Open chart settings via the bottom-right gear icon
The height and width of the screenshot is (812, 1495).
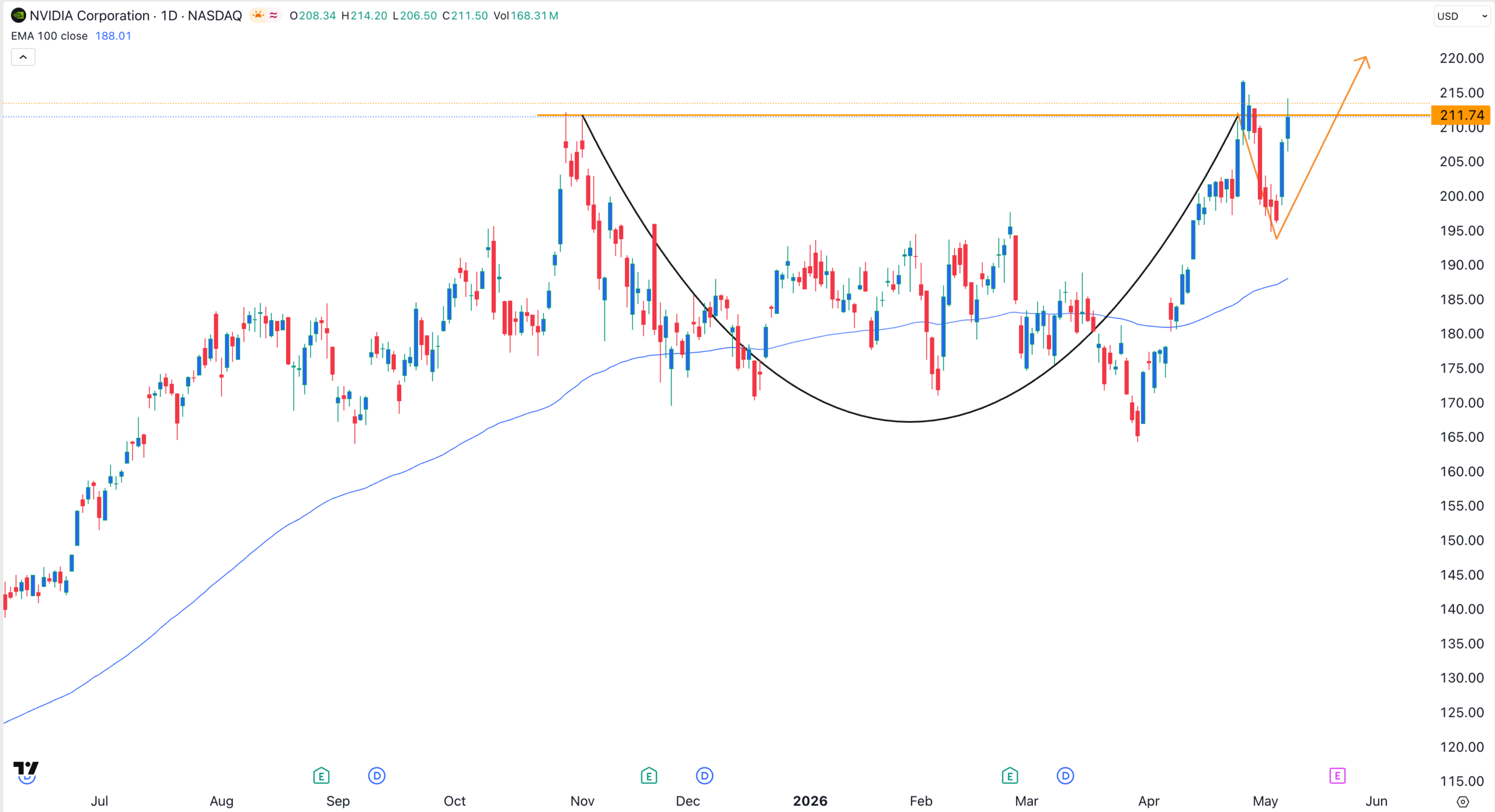[x=1462, y=801]
